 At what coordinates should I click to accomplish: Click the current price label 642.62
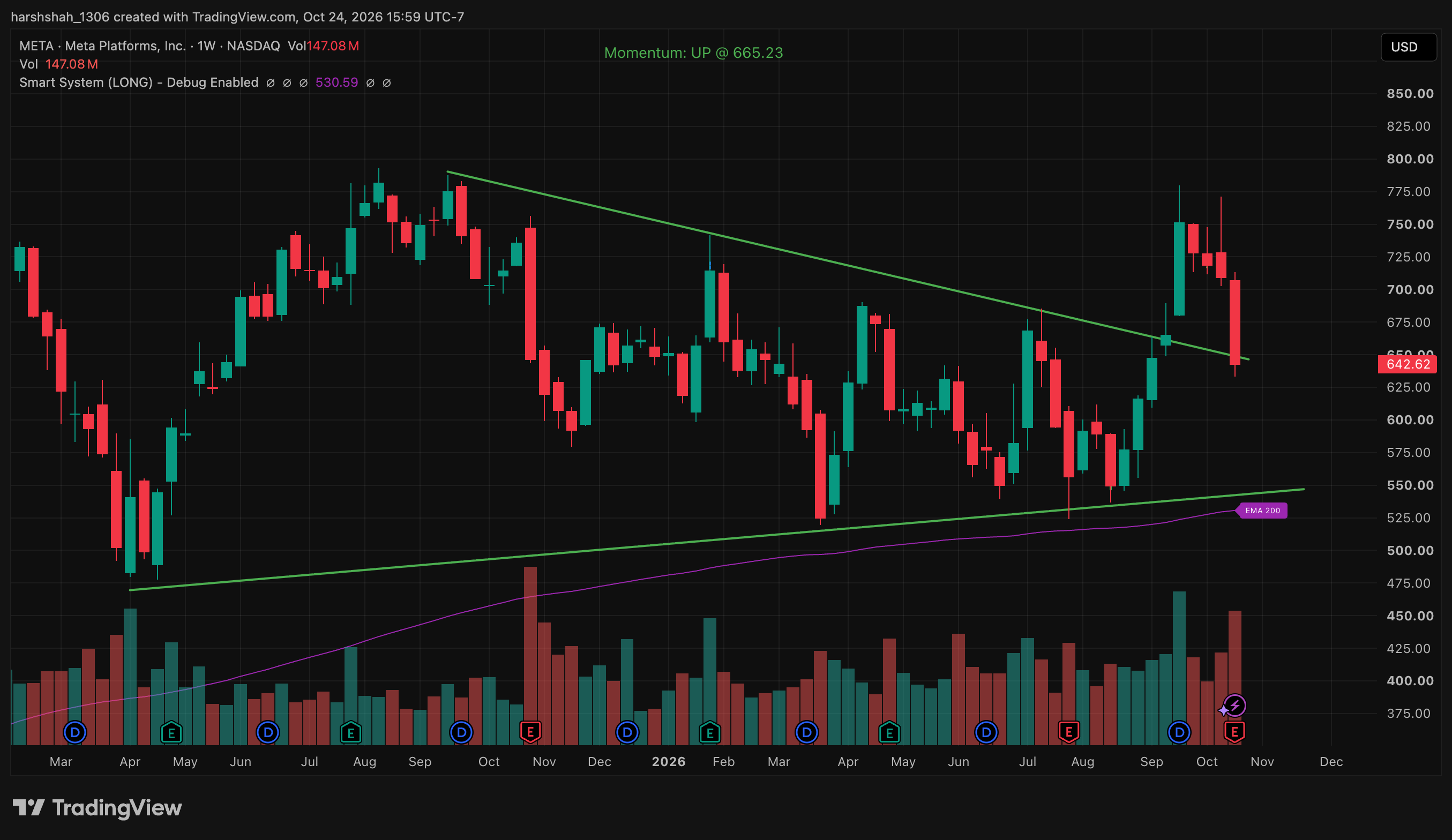1407,364
